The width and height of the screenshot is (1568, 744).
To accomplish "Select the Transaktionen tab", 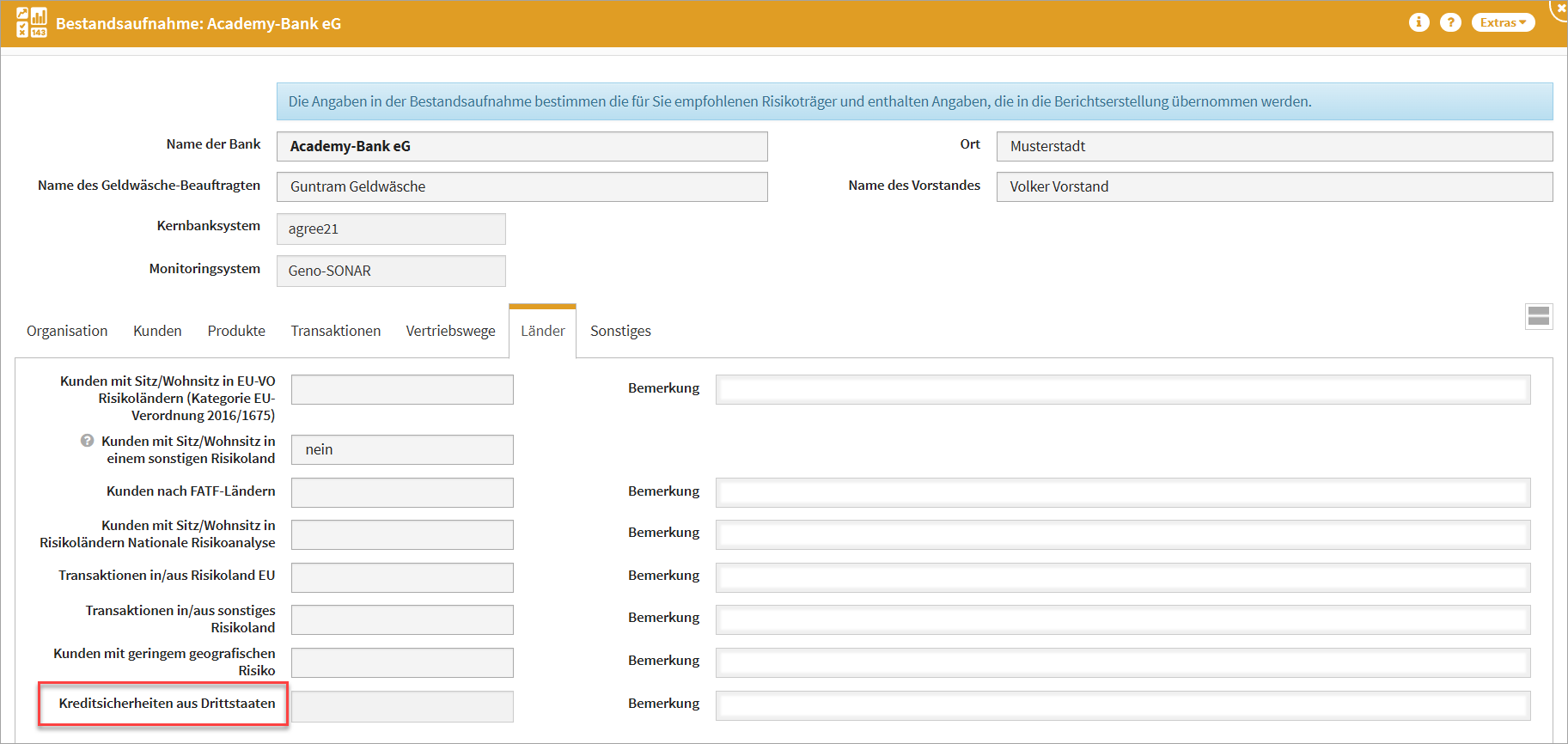I will pos(335,331).
